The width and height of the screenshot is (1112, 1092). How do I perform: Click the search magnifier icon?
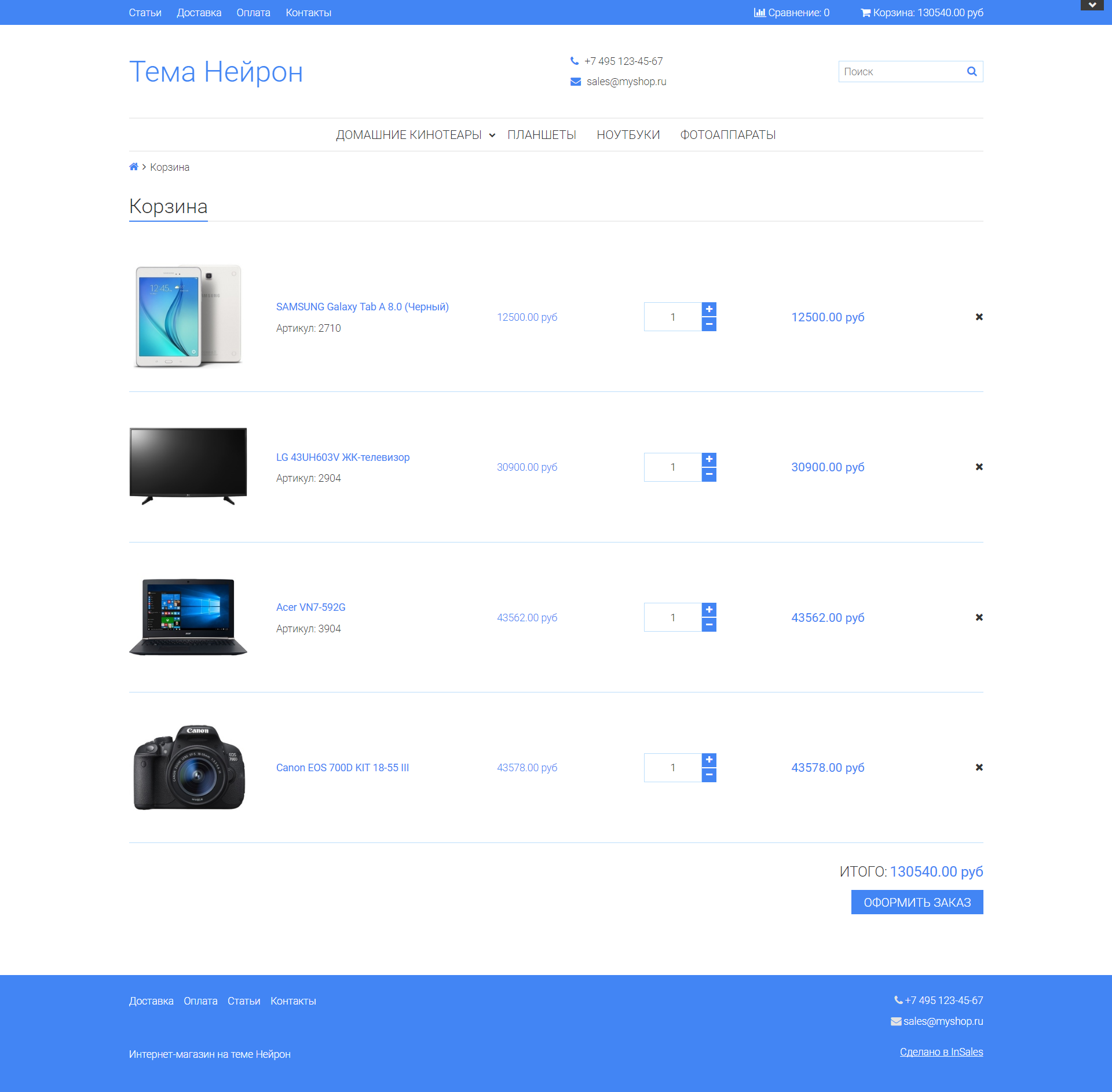tap(972, 71)
